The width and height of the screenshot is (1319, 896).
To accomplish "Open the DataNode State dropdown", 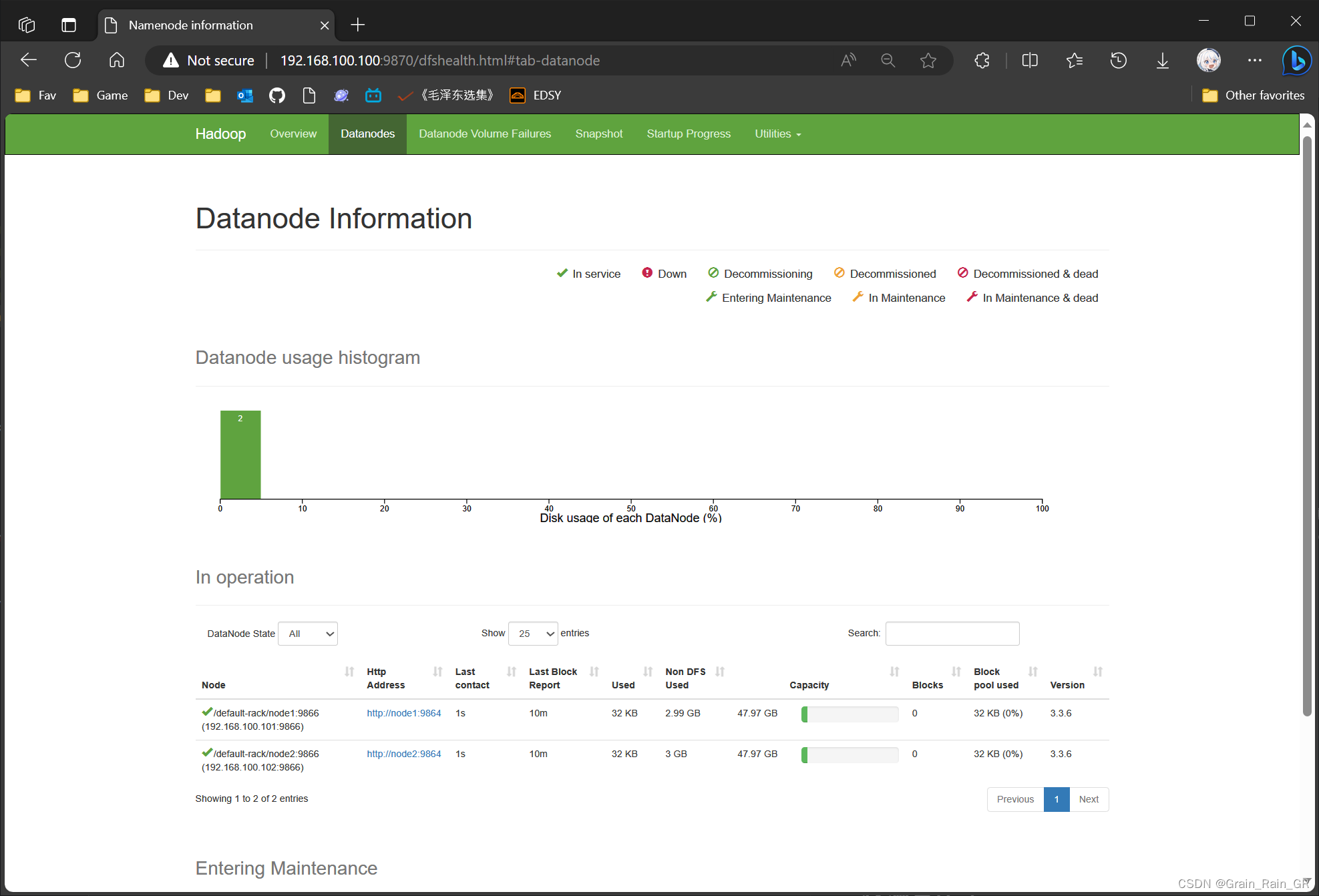I will coord(308,634).
